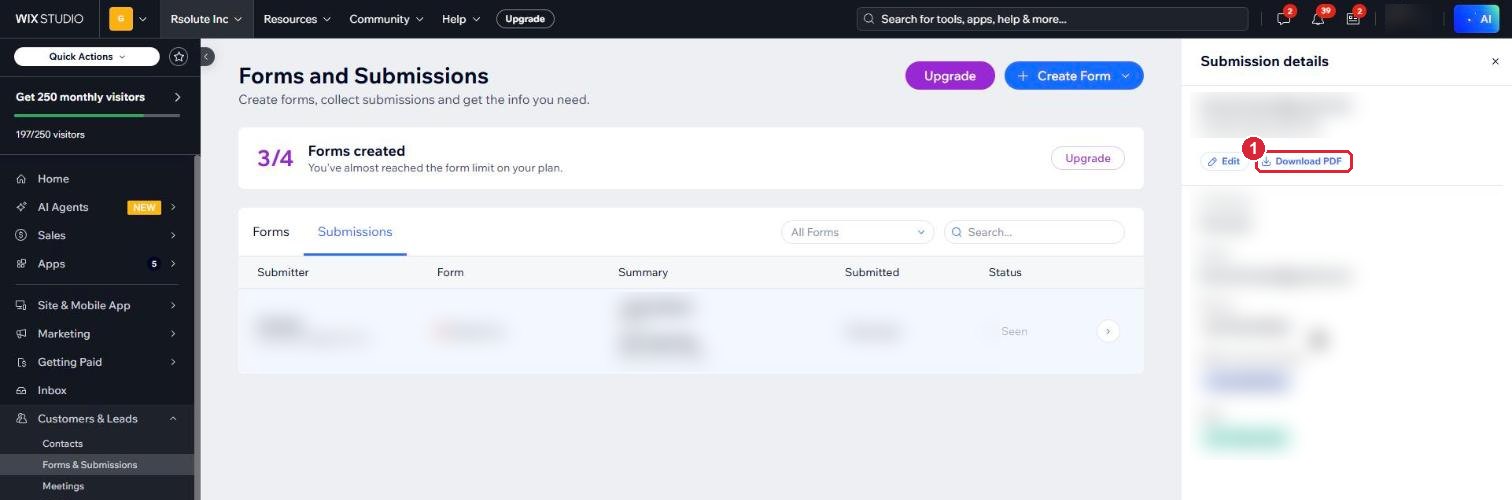The width and height of the screenshot is (1512, 500).
Task: Open the Rsolute Inc site menu
Action: coord(207,19)
